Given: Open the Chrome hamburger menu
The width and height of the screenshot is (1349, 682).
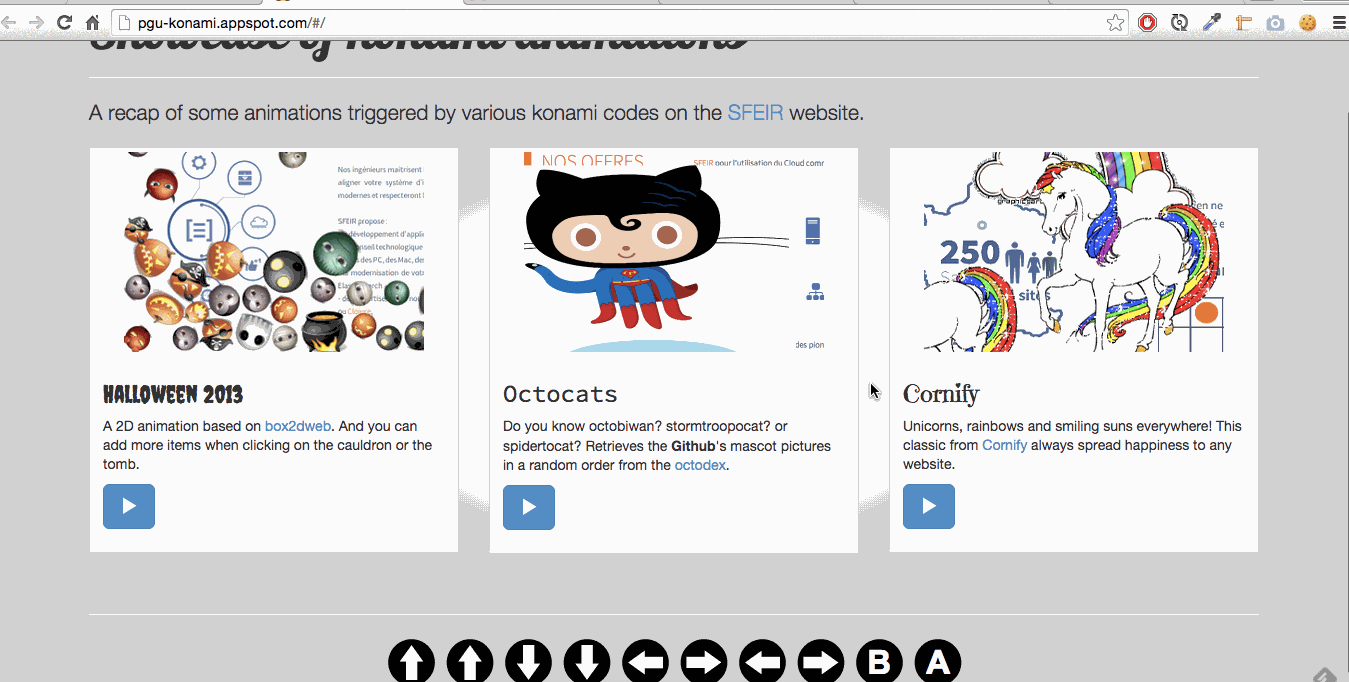Looking at the screenshot, I should [1339, 22].
